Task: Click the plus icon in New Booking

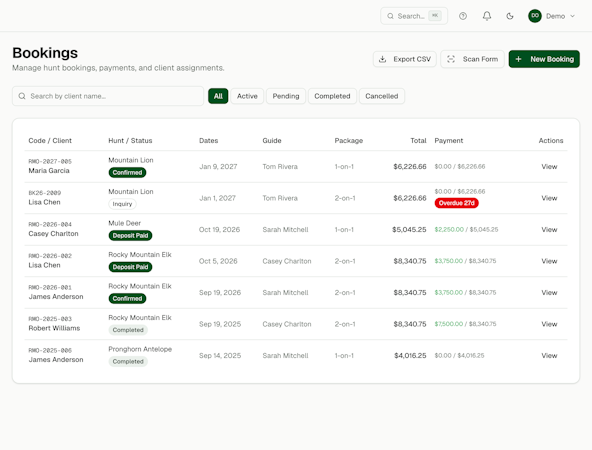Action: point(518,59)
